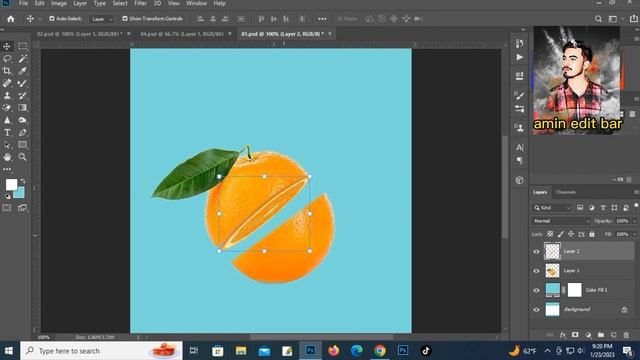Viewport: 640px width, 360px height.
Task: Select the Gradient tool
Action: pos(22,108)
